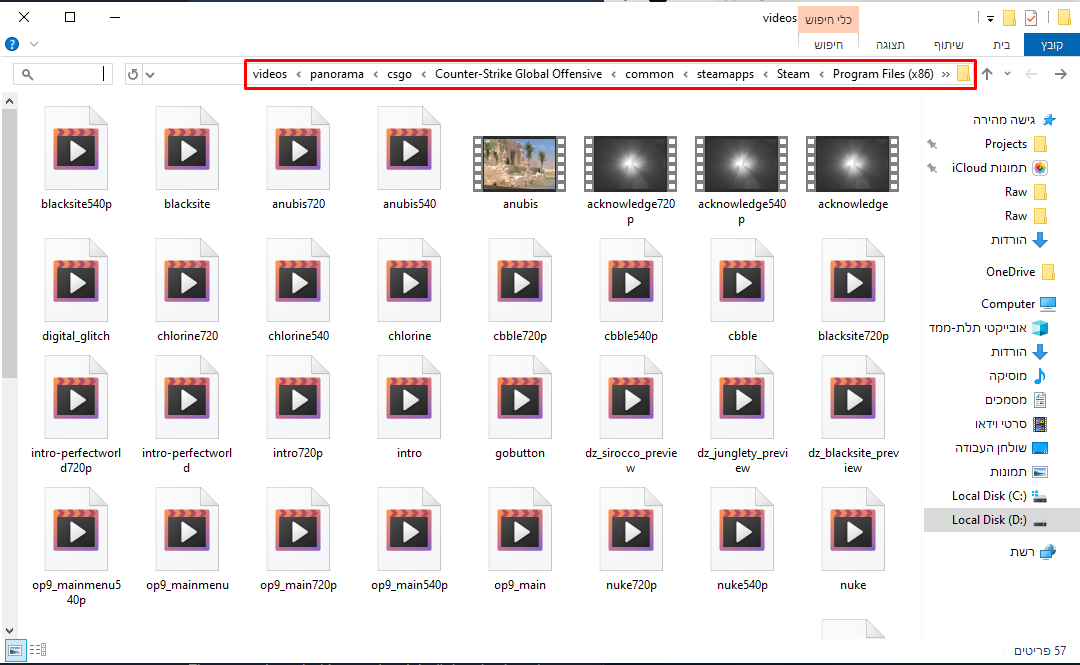Select the op9_mainmenu file icon
The width and height of the screenshot is (1080, 665).
pos(187,529)
